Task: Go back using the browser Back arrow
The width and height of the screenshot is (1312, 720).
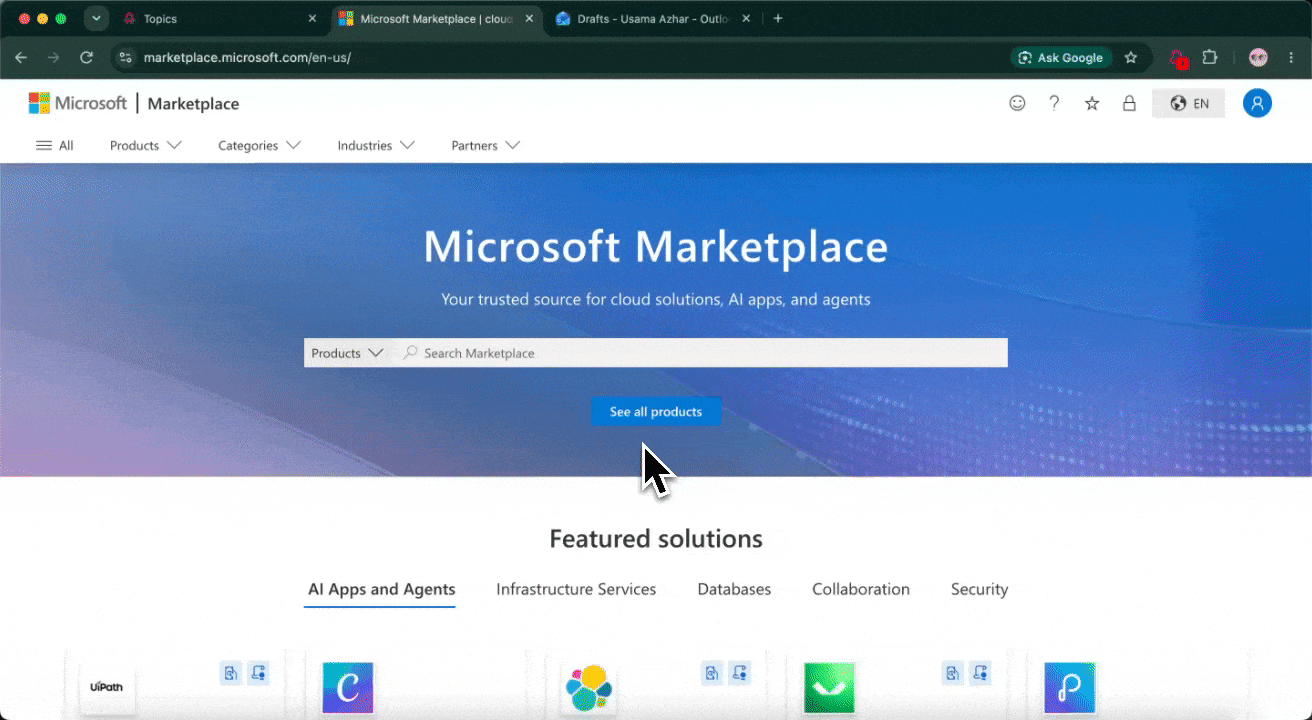Action: (21, 58)
